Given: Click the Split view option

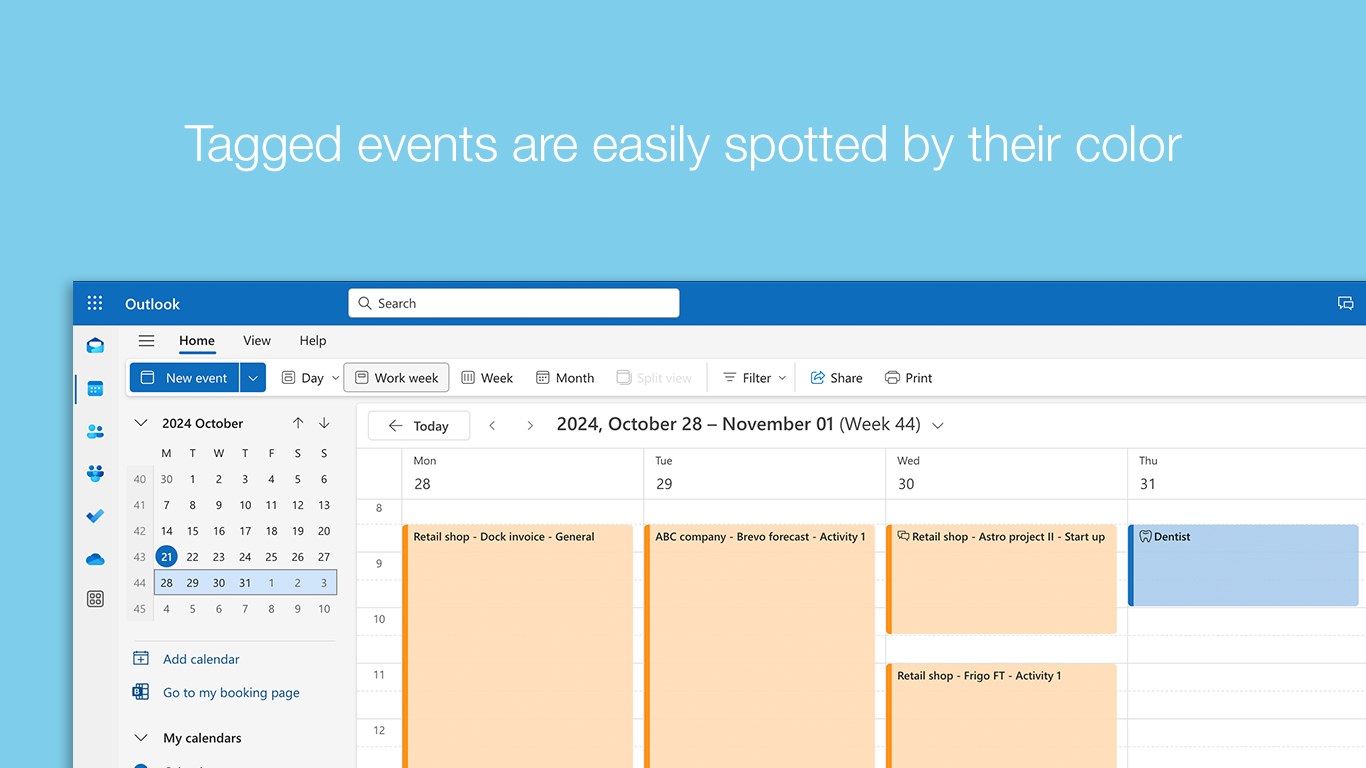Looking at the screenshot, I should pyautogui.click(x=654, y=378).
